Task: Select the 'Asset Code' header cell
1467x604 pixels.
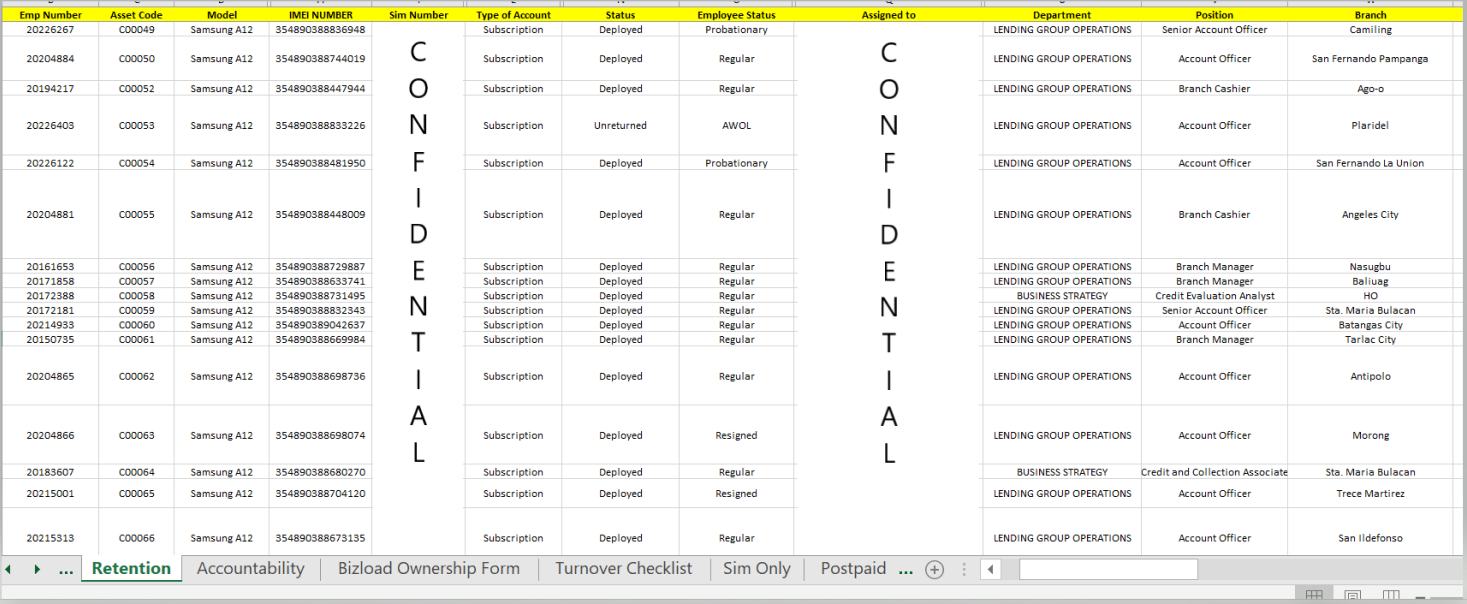Action: [136, 15]
